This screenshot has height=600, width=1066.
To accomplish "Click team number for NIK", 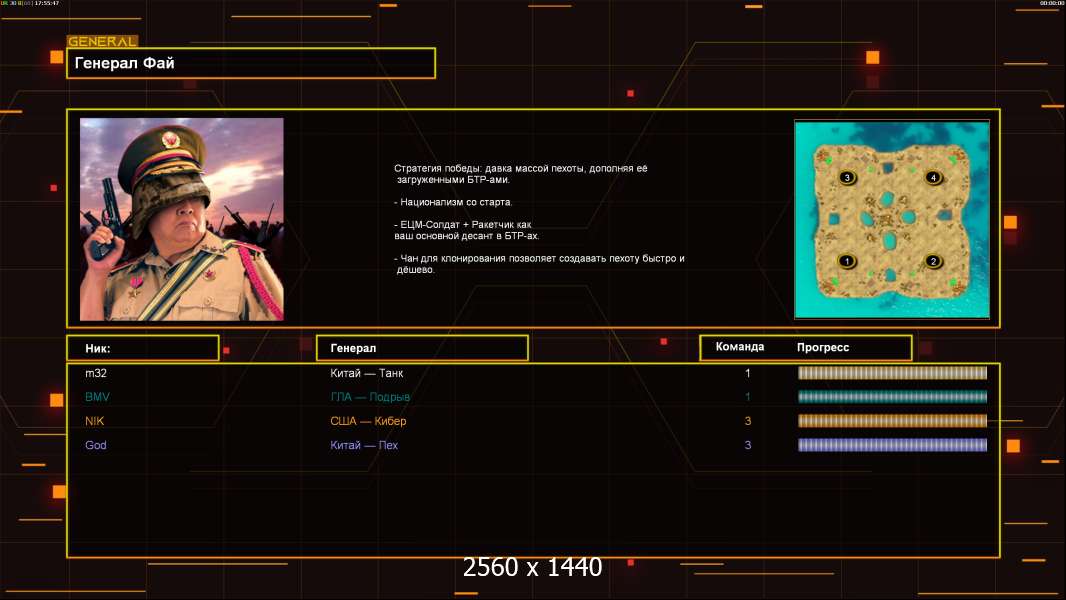I will coord(748,421).
